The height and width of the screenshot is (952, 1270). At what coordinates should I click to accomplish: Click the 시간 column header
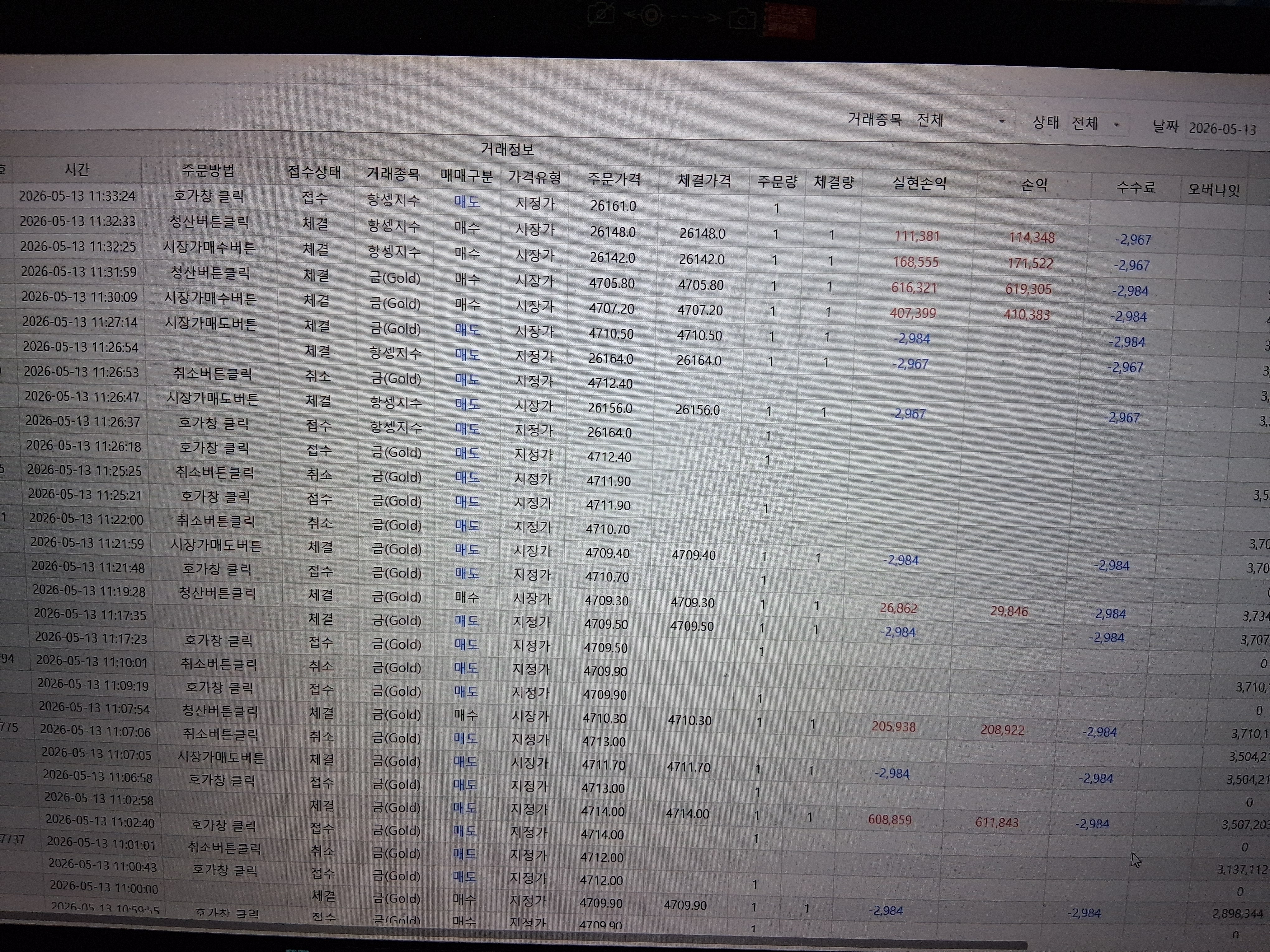(77, 170)
